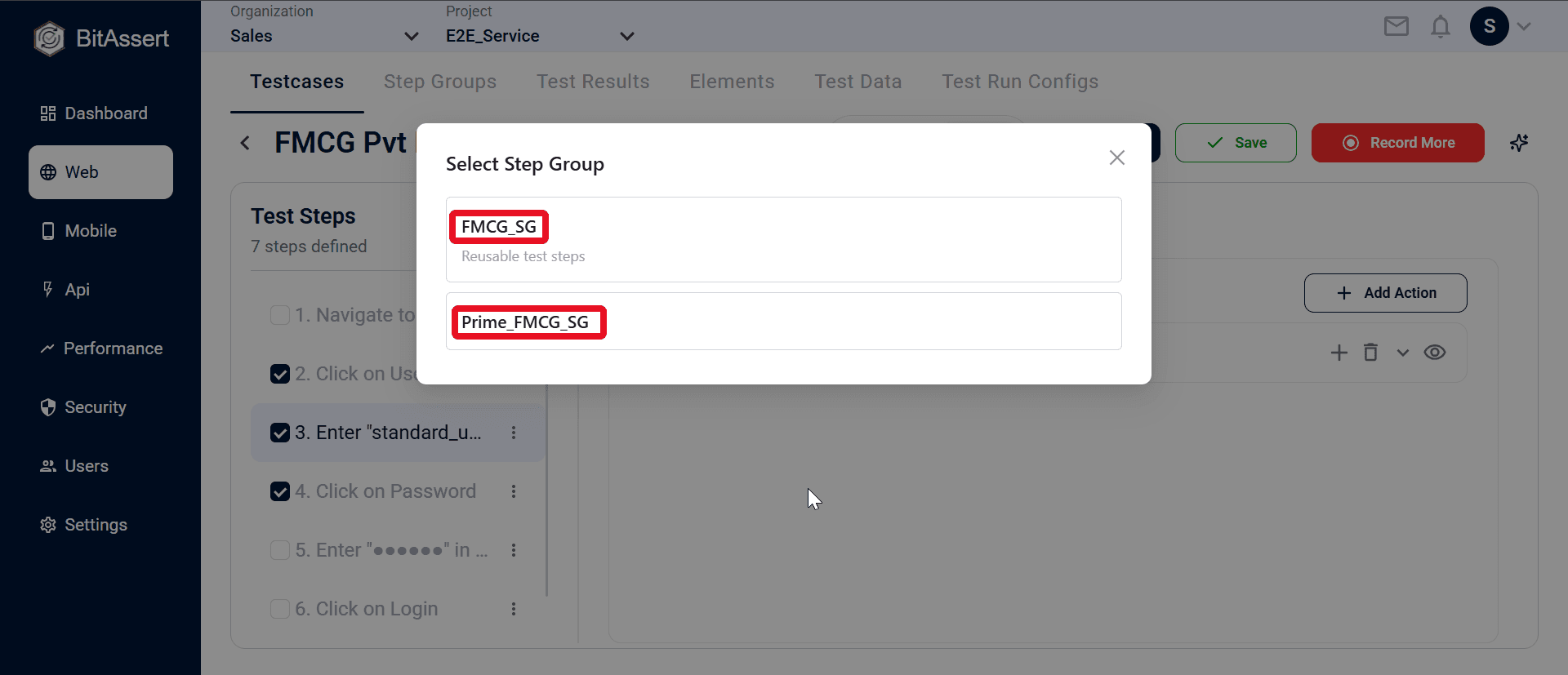Switch to Step Groups tab
This screenshot has height=675, width=1568.
point(440,82)
